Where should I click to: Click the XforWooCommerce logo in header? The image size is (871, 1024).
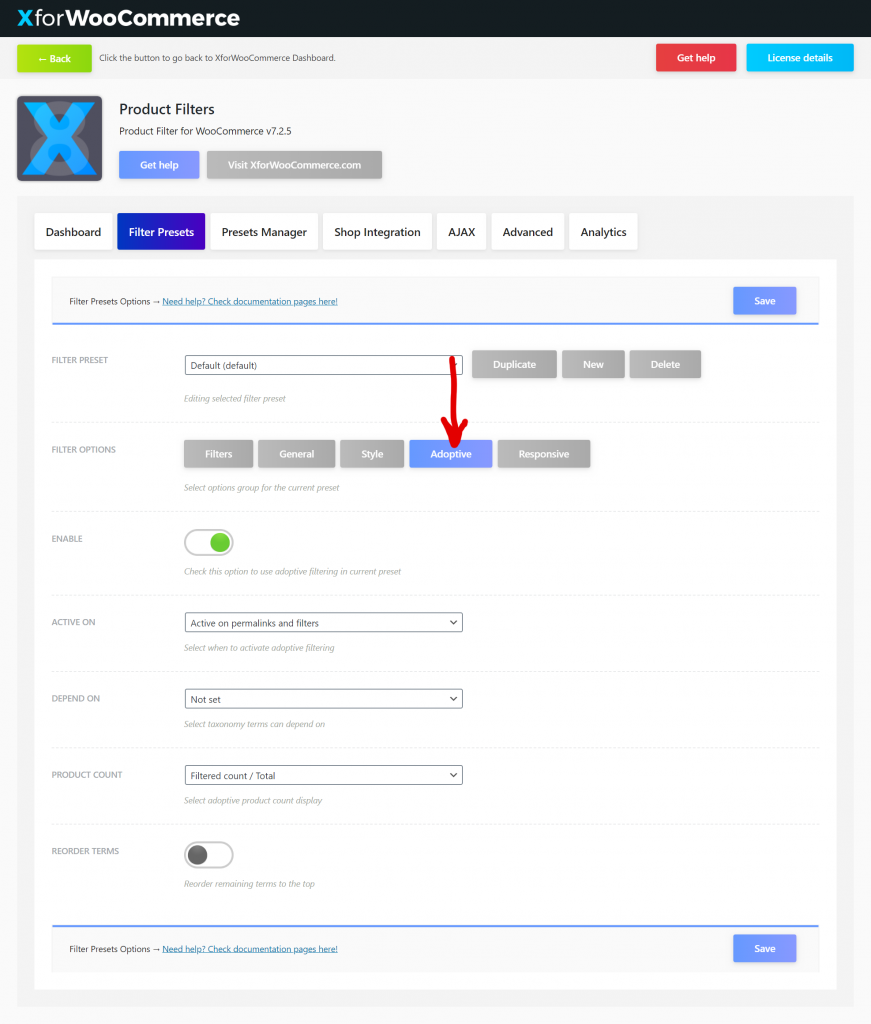click(129, 18)
